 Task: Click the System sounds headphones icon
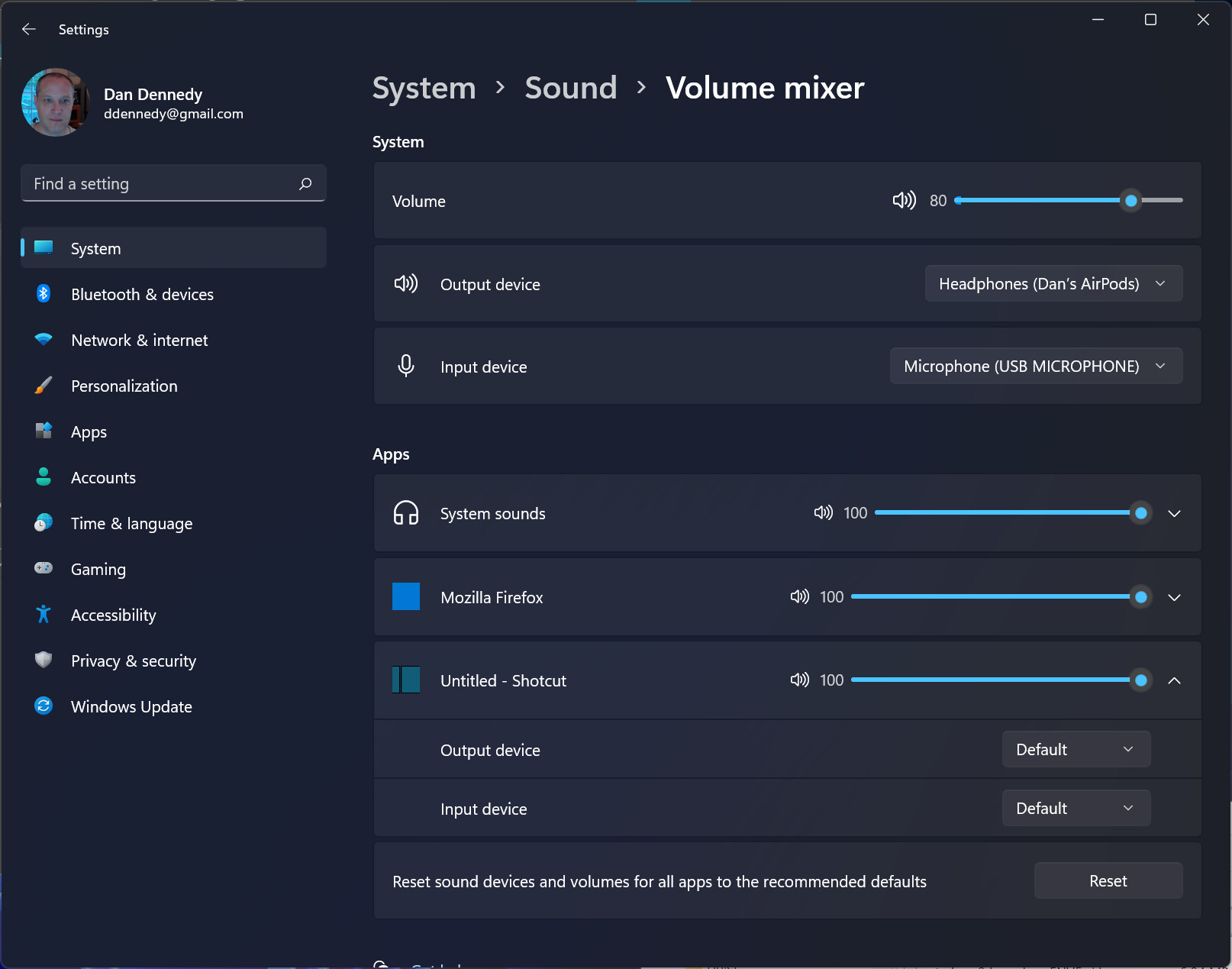click(406, 513)
